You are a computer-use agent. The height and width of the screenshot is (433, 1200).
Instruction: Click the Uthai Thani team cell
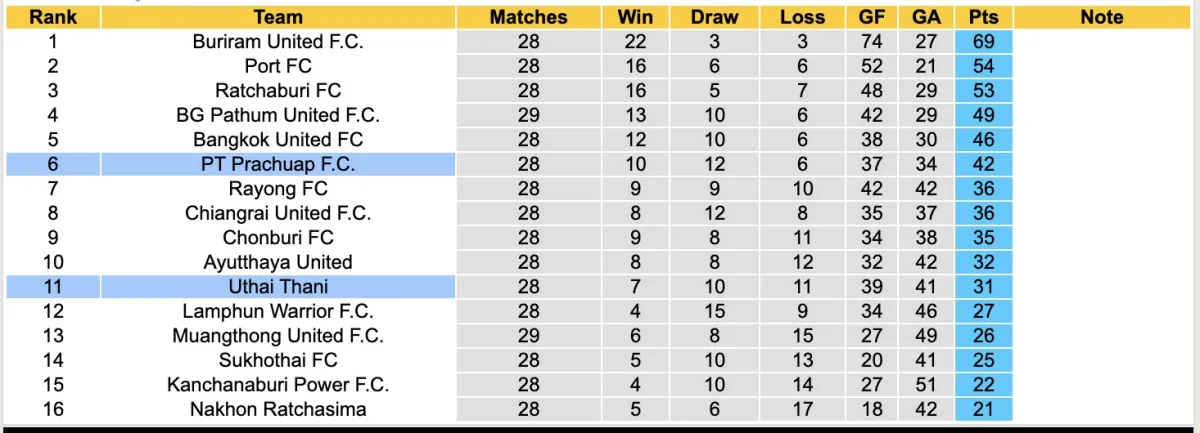click(278, 287)
